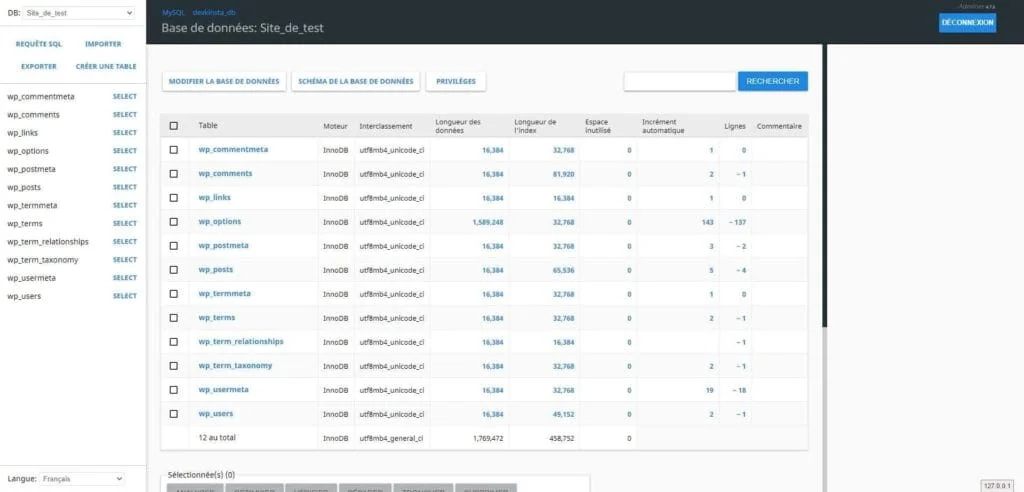Check the wp_options row checkbox
Image resolution: width=1024 pixels, height=492 pixels.
(x=174, y=222)
